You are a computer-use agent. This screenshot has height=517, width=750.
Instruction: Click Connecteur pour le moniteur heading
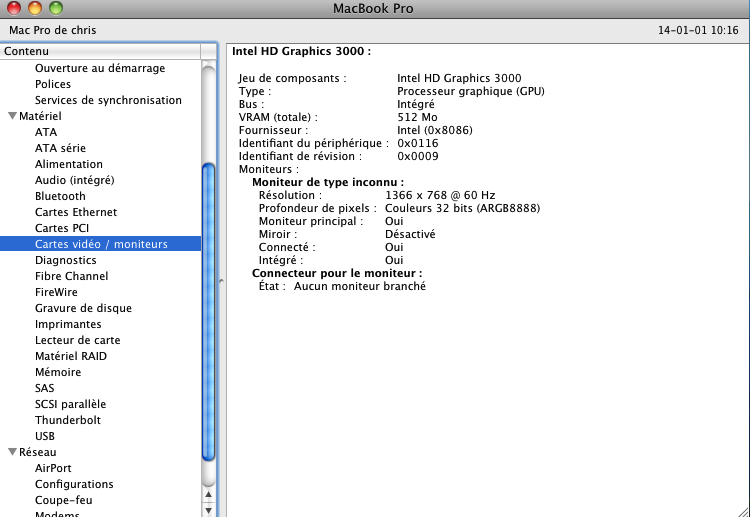pyautogui.click(x=337, y=273)
